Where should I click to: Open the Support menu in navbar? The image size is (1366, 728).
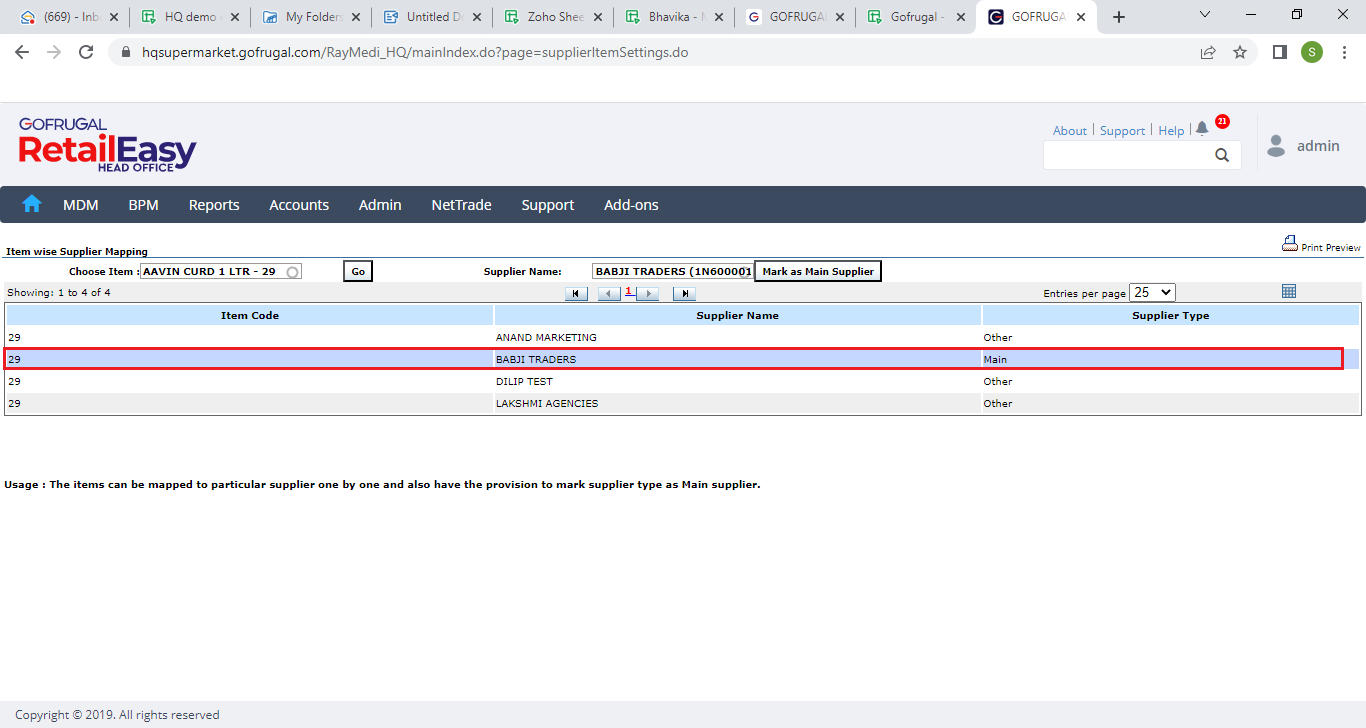pyautogui.click(x=547, y=205)
